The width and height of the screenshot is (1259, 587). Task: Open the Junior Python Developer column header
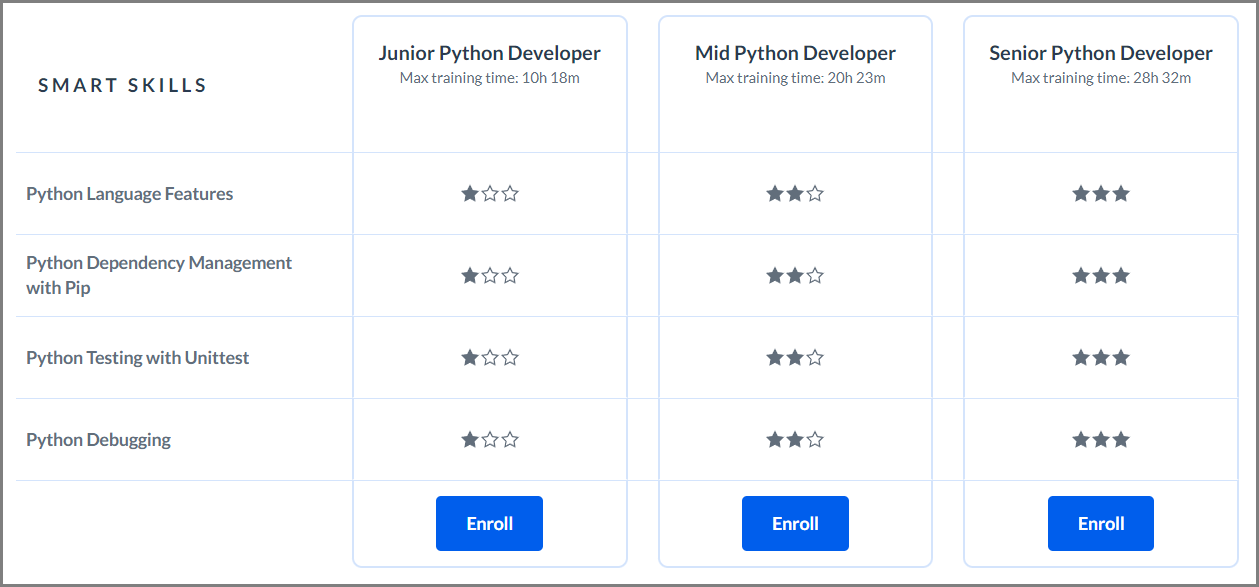pos(489,52)
